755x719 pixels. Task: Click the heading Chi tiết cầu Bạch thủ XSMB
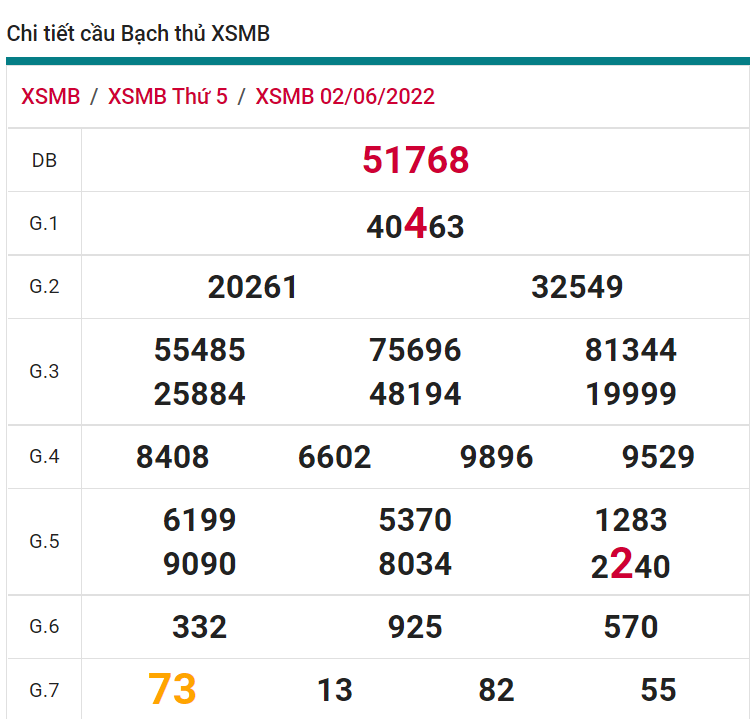(138, 34)
